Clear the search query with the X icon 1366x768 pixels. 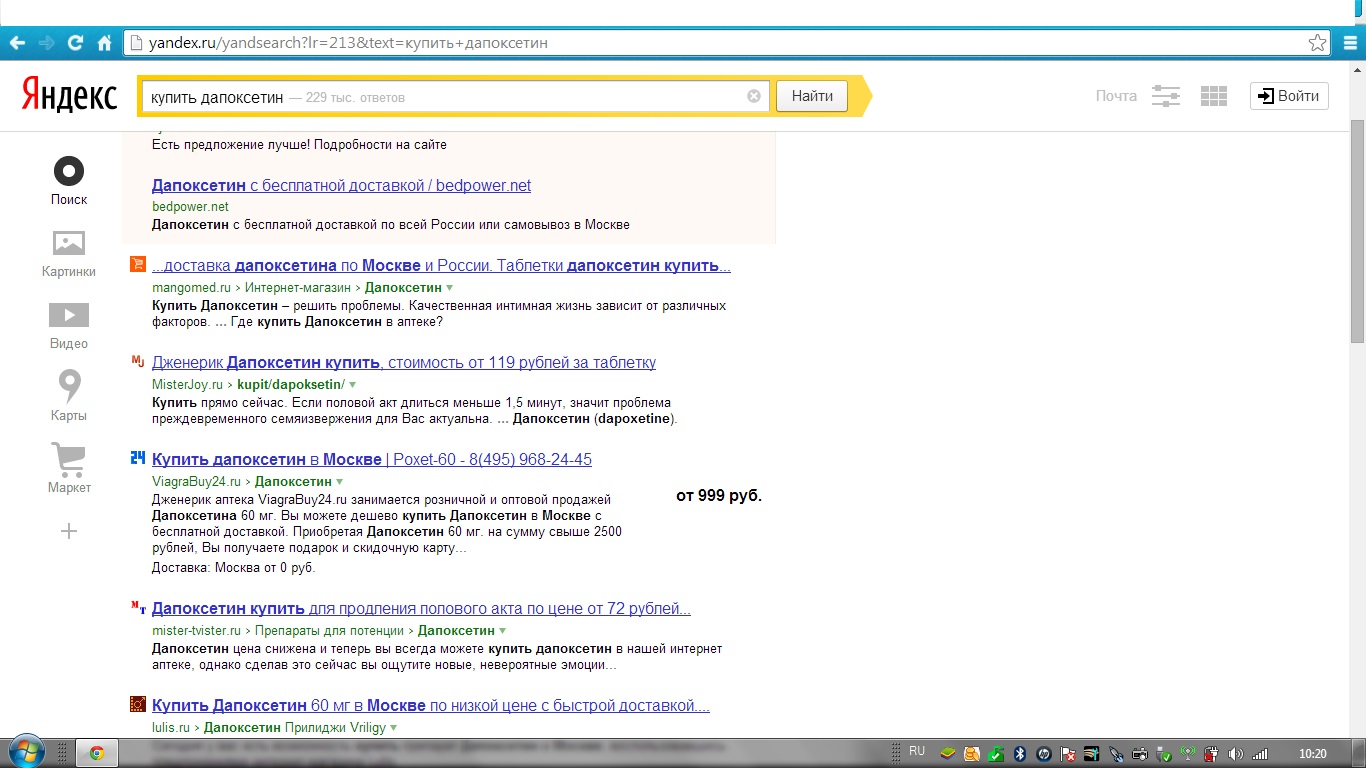(x=754, y=96)
